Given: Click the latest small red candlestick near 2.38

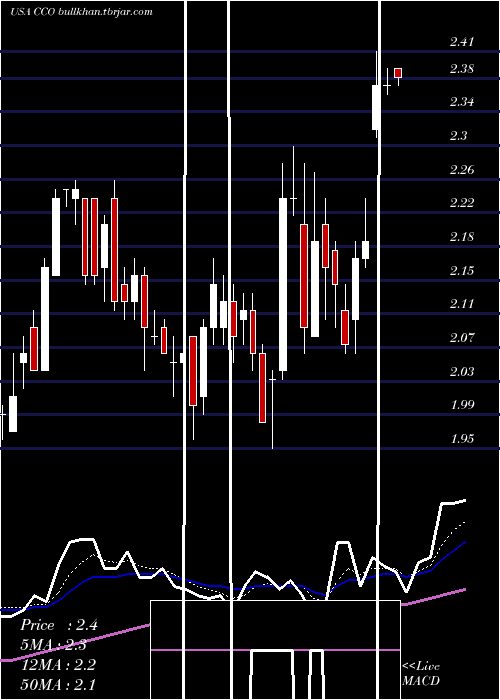Looking at the screenshot, I should (398, 73).
